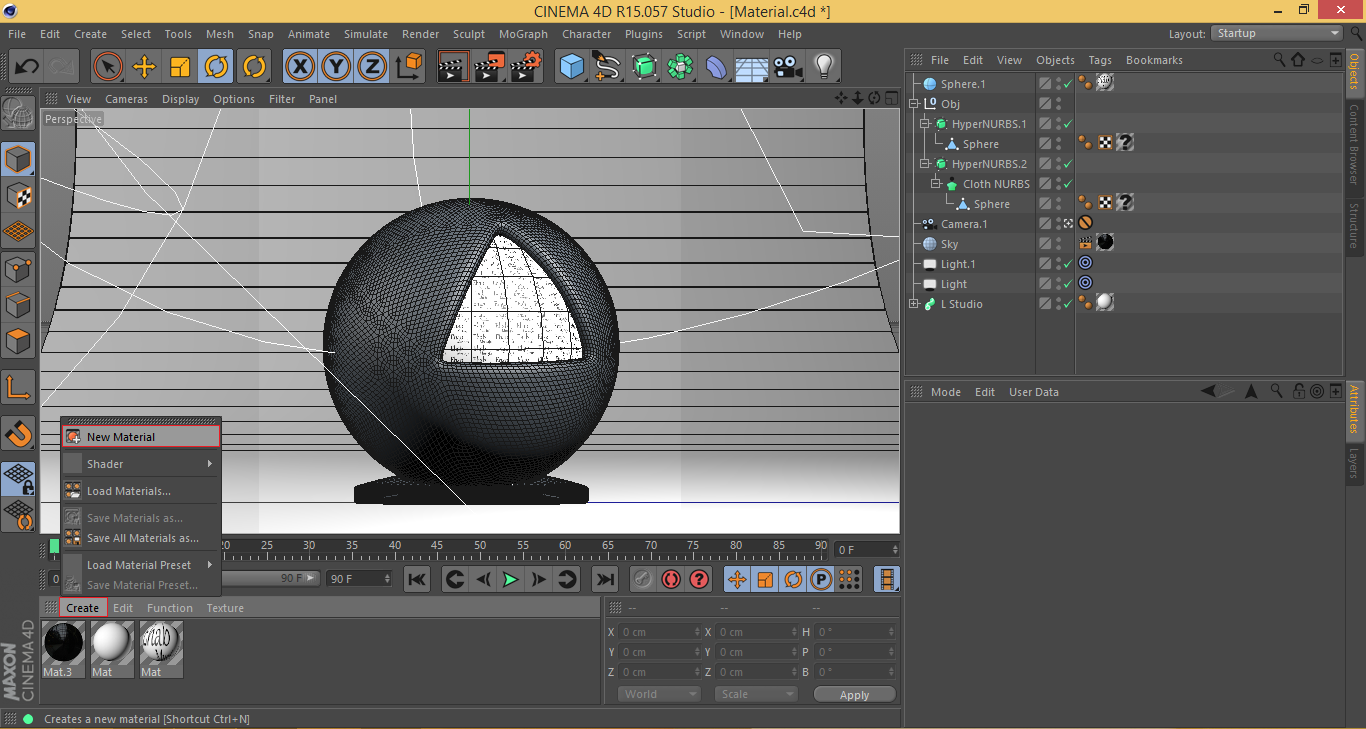
Task: Click the Apply button
Action: coord(854,695)
